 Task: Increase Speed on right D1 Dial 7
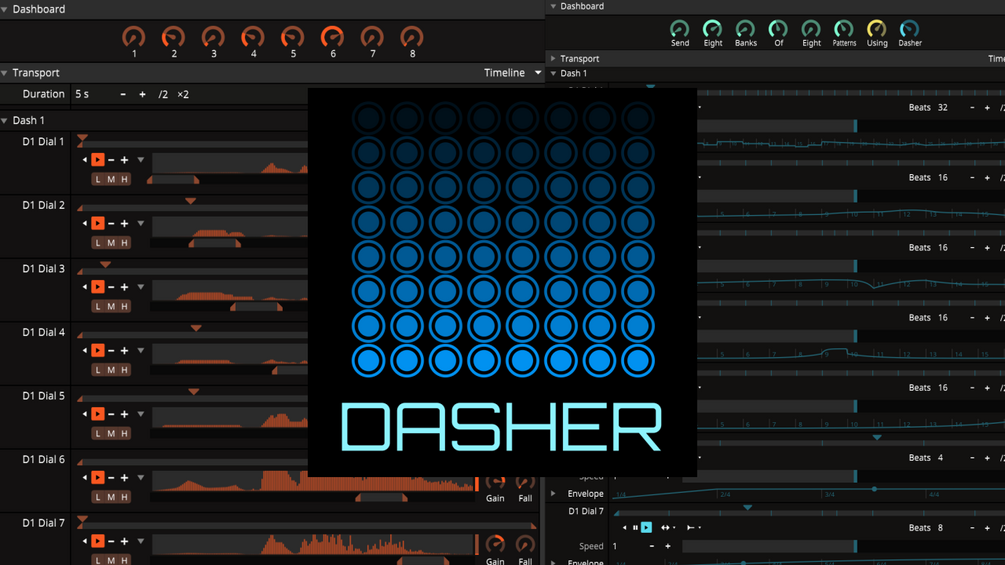click(x=667, y=546)
